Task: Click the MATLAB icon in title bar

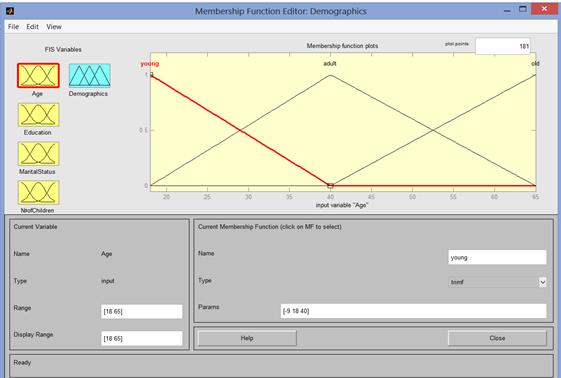Action: point(10,11)
